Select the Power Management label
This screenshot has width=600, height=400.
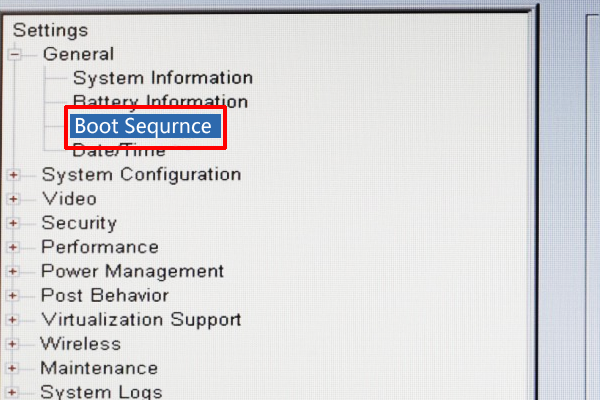pyautogui.click(x=132, y=271)
